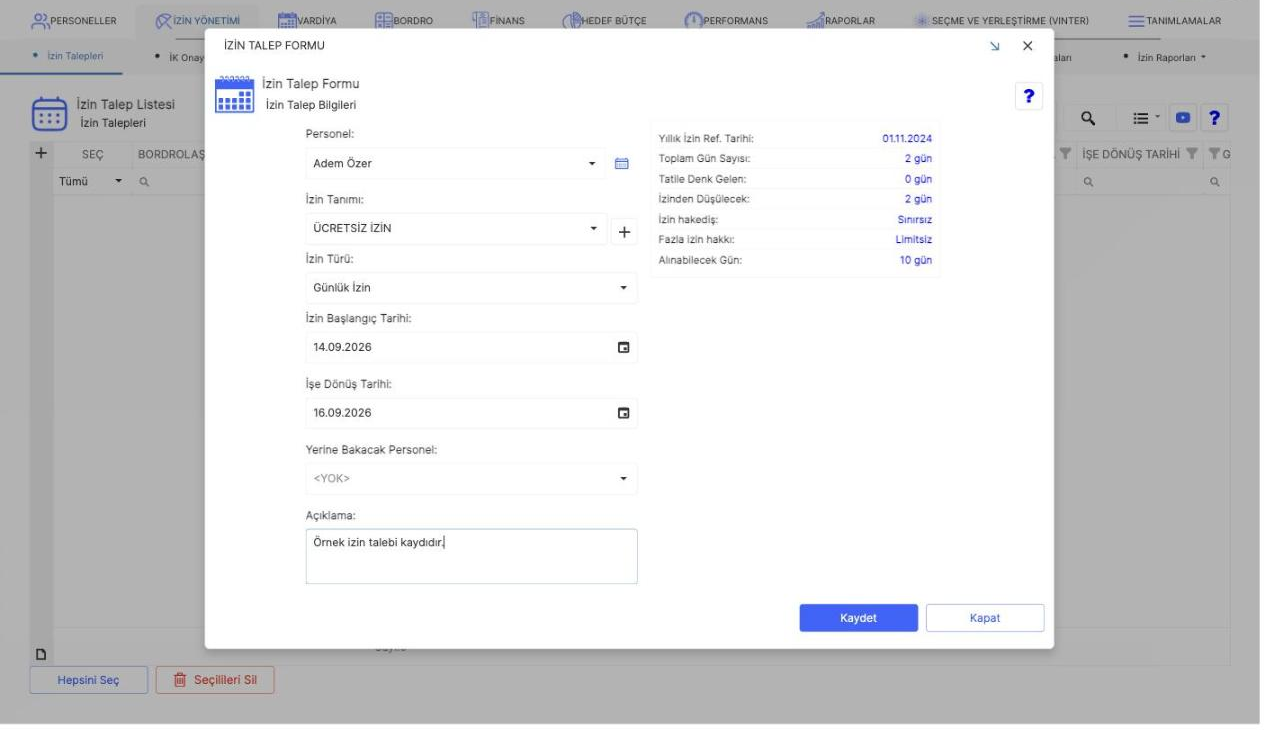Open the PERFORMANS menu
This screenshot has height=735, width=1270.
coord(725,20)
